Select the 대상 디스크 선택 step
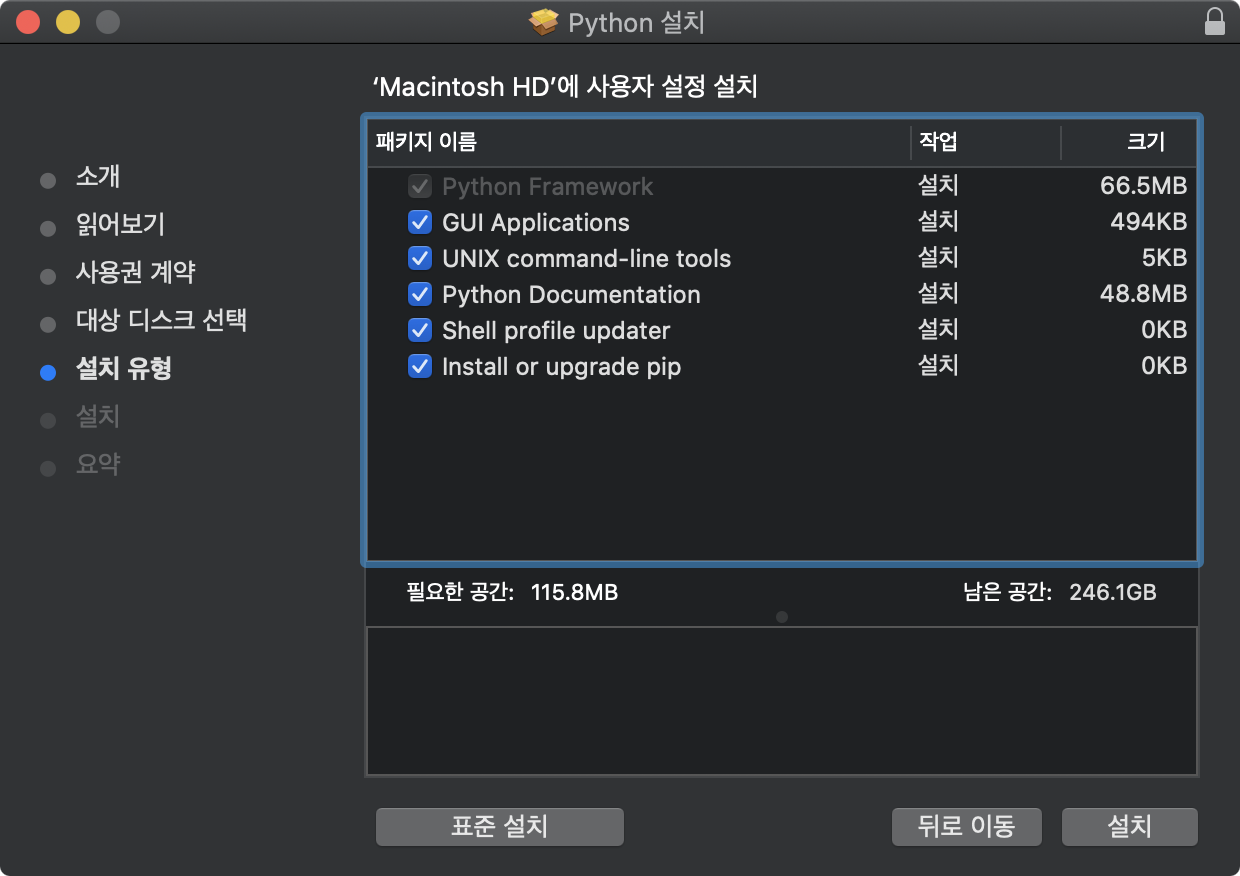 [161, 320]
